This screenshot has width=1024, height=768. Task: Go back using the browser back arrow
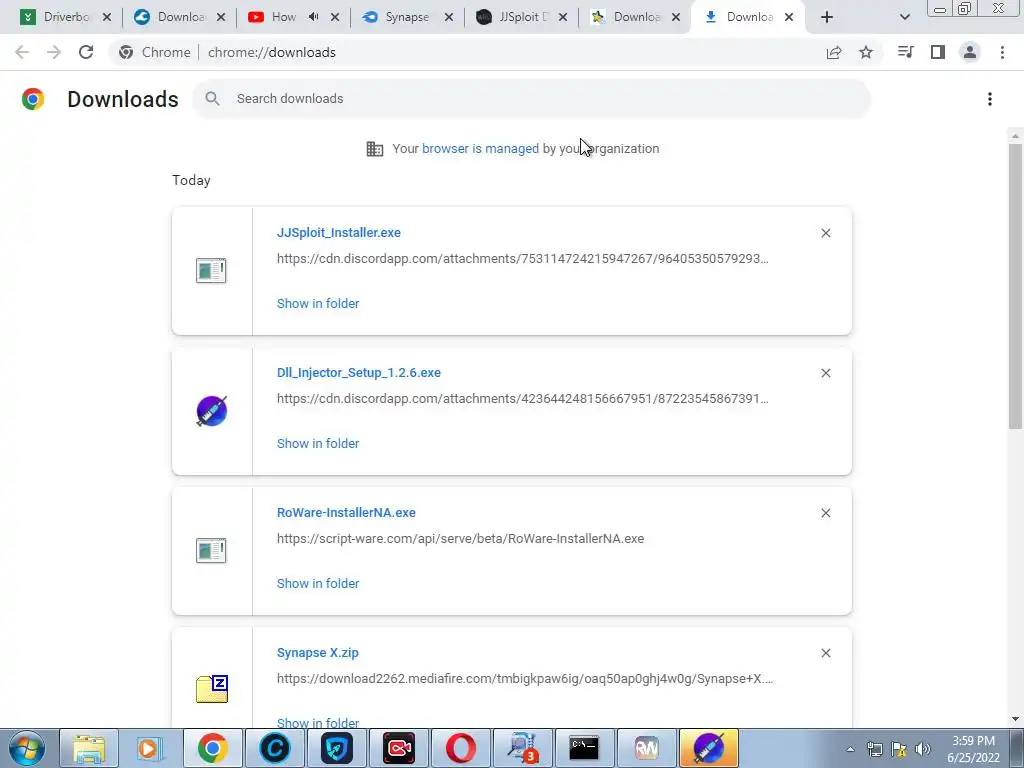pyautogui.click(x=22, y=52)
